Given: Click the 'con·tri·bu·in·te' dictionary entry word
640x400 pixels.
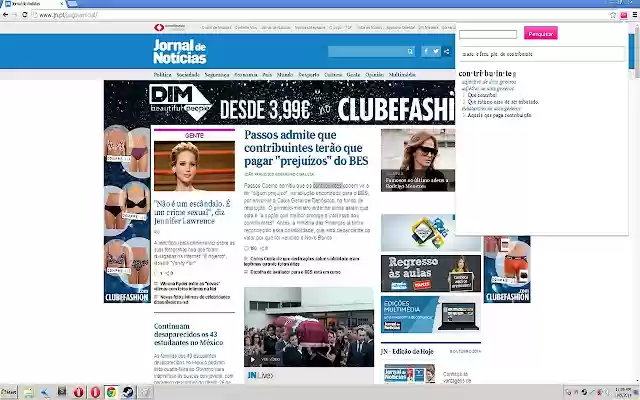Looking at the screenshot, I should tap(485, 73).
